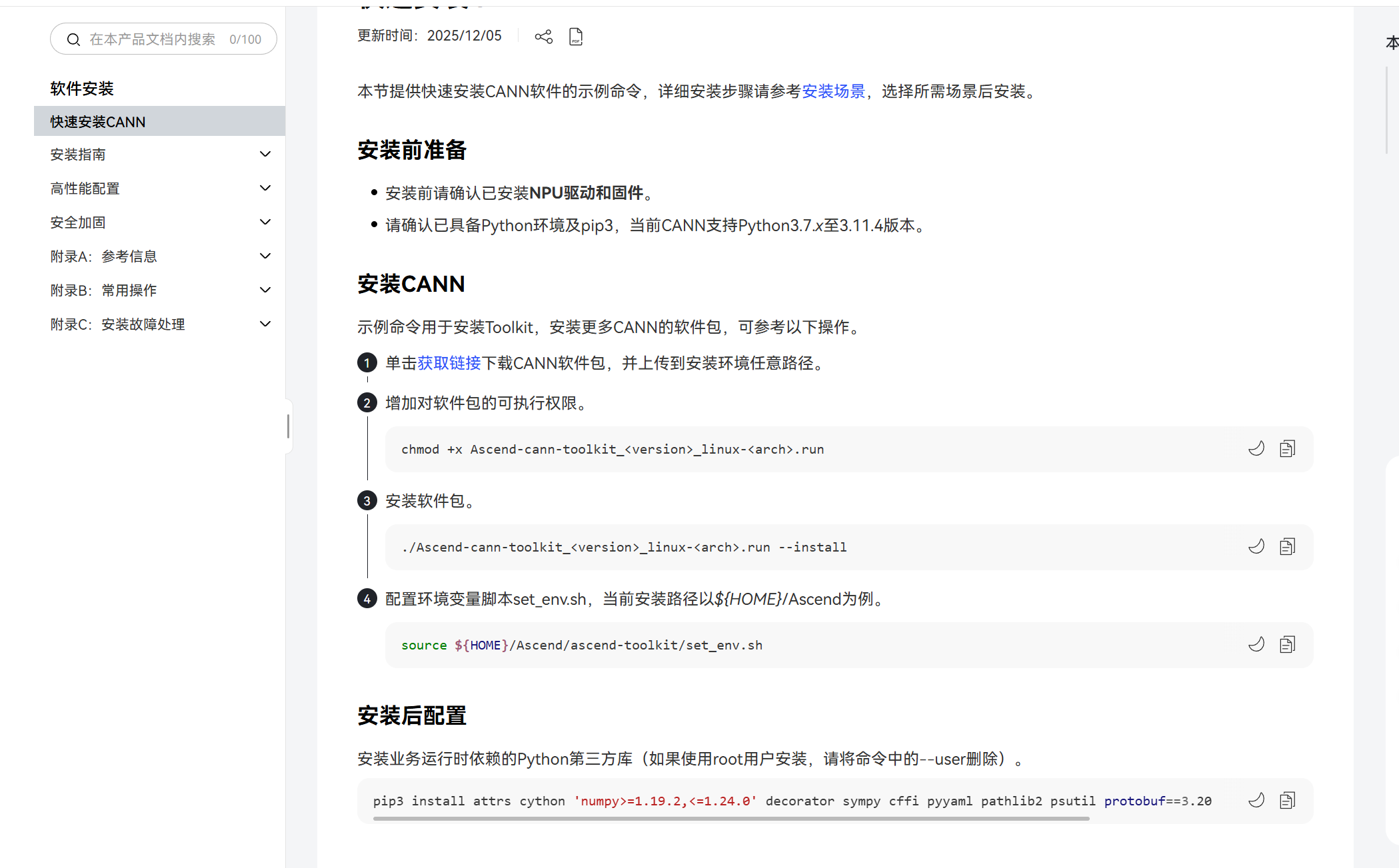Click the search magnifier icon
The height and width of the screenshot is (868, 1399).
(73, 39)
